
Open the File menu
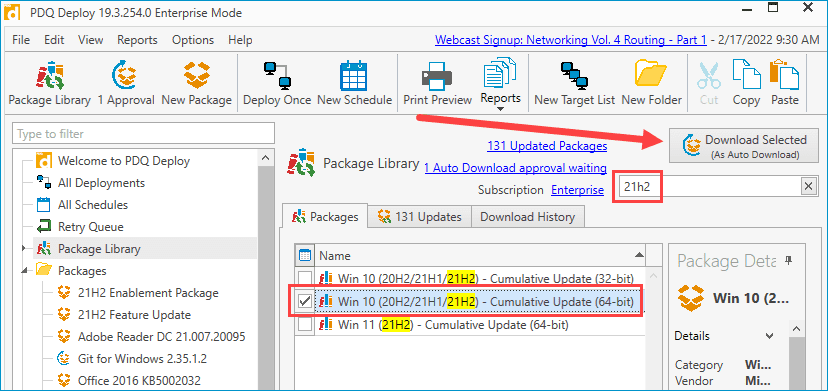[x=21, y=40]
